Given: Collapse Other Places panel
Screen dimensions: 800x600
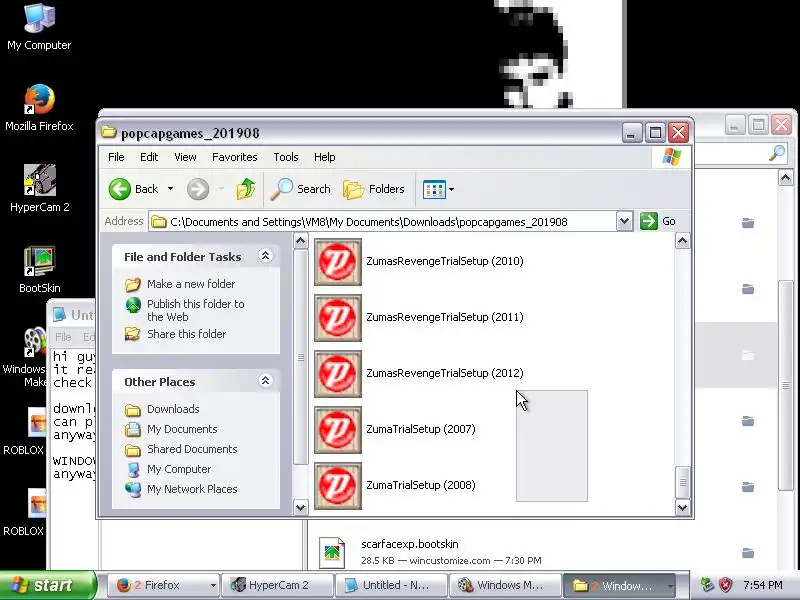Looking at the screenshot, I should pyautogui.click(x=265, y=381).
